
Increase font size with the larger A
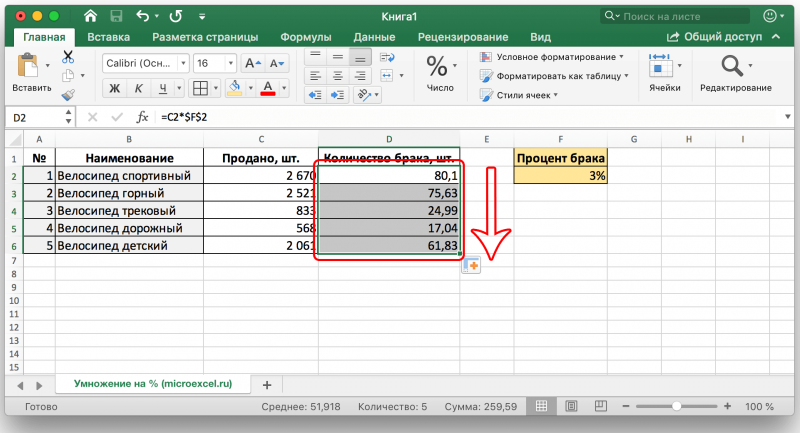[x=253, y=63]
